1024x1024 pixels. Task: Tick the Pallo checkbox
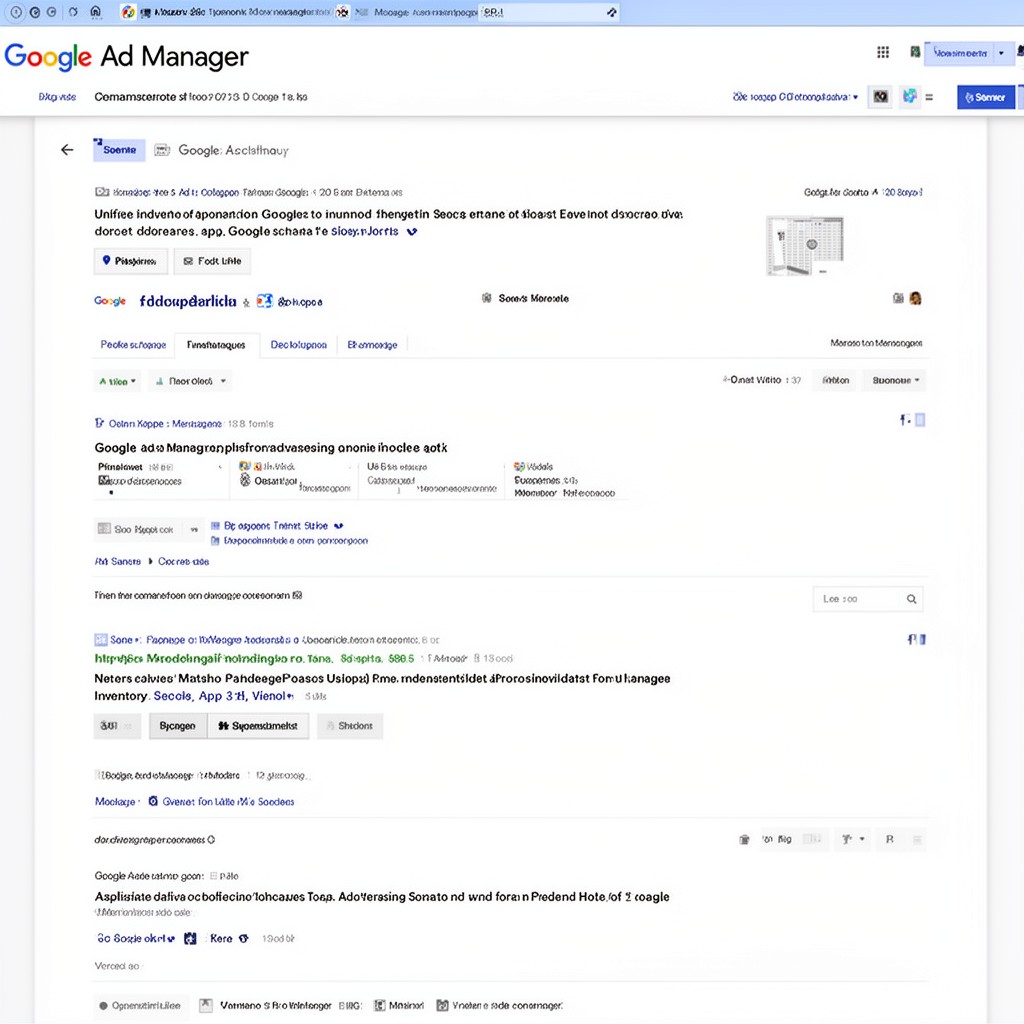coord(213,876)
